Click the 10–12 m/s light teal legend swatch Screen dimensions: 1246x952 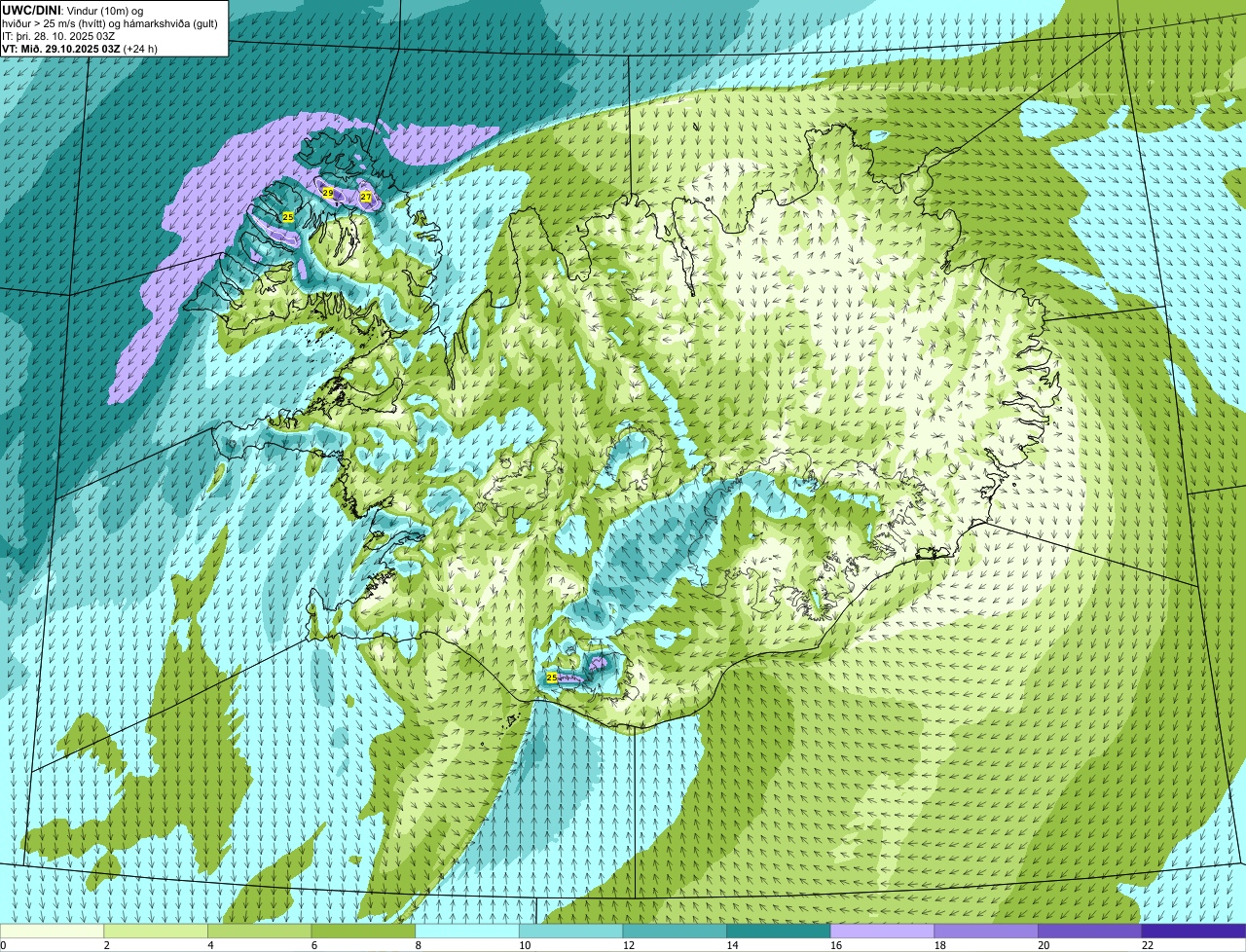pos(570,931)
